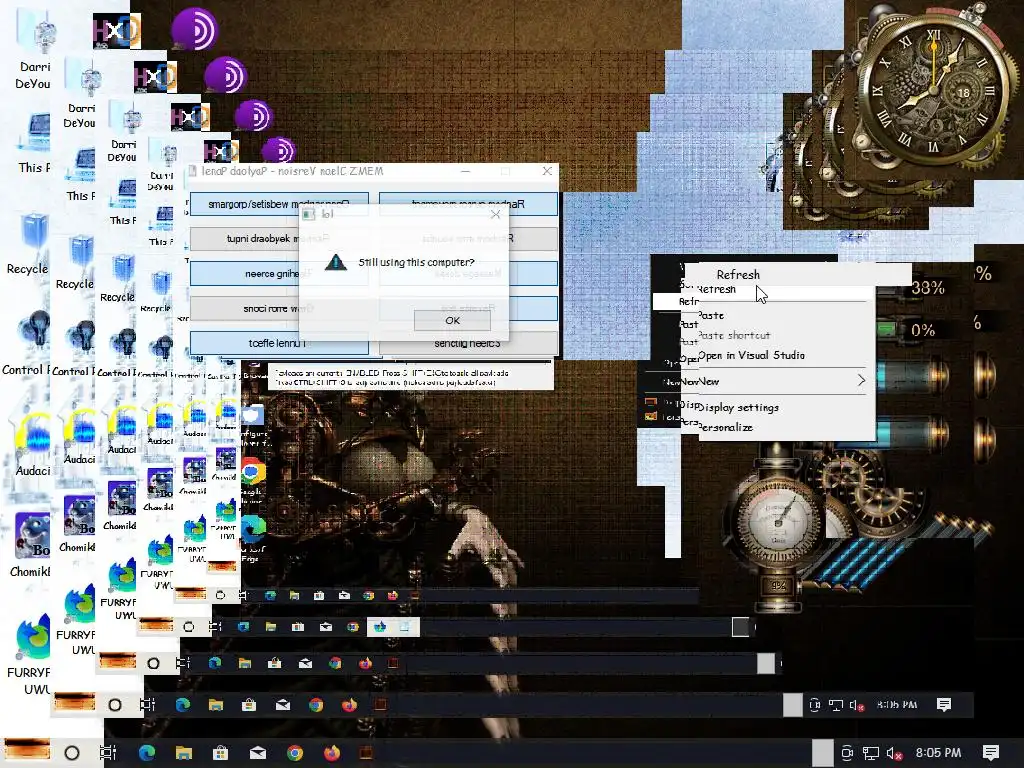The image size is (1024, 768).
Task: Click the warning triangle icon in lol dialog
Action: 336,263
